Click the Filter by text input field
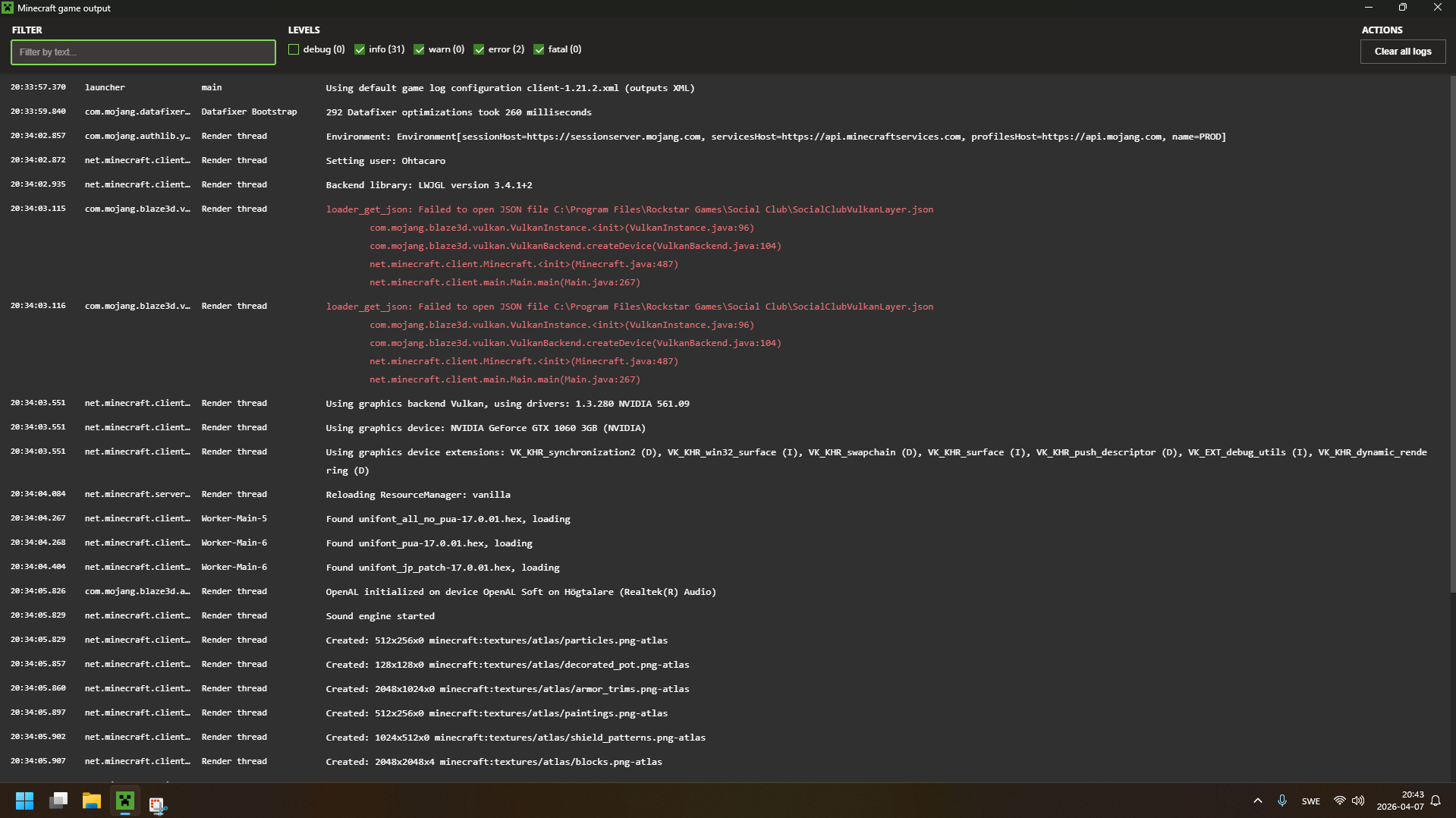The image size is (1456, 818). 143,52
